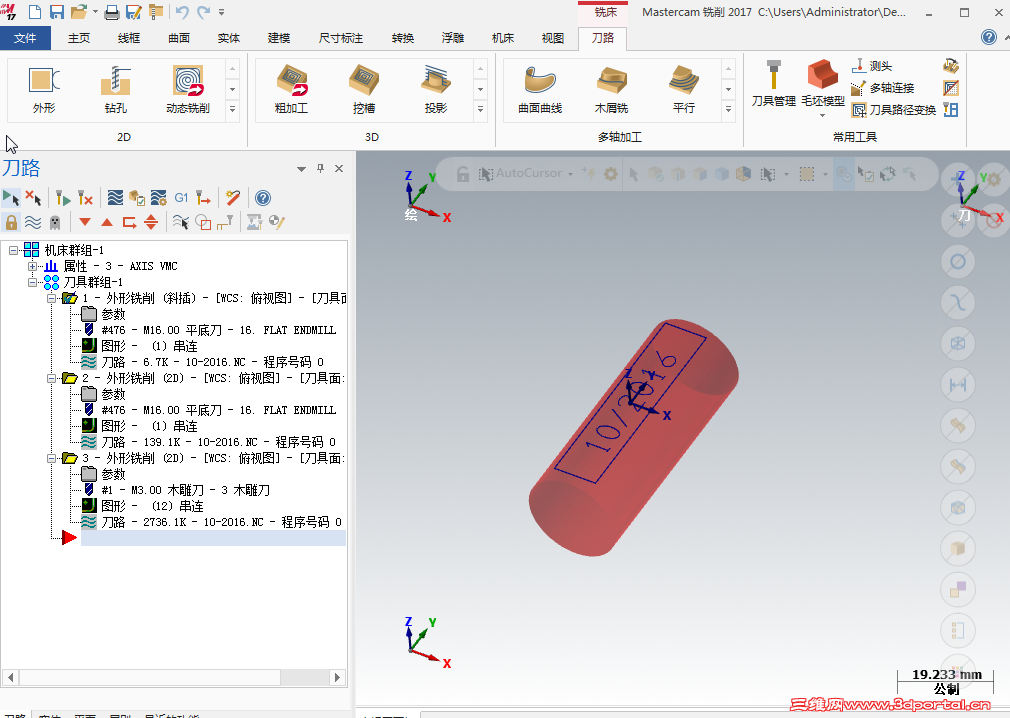Choose Dynamic Mill toolpath
Screen dimensions: 1010x718
point(188,90)
